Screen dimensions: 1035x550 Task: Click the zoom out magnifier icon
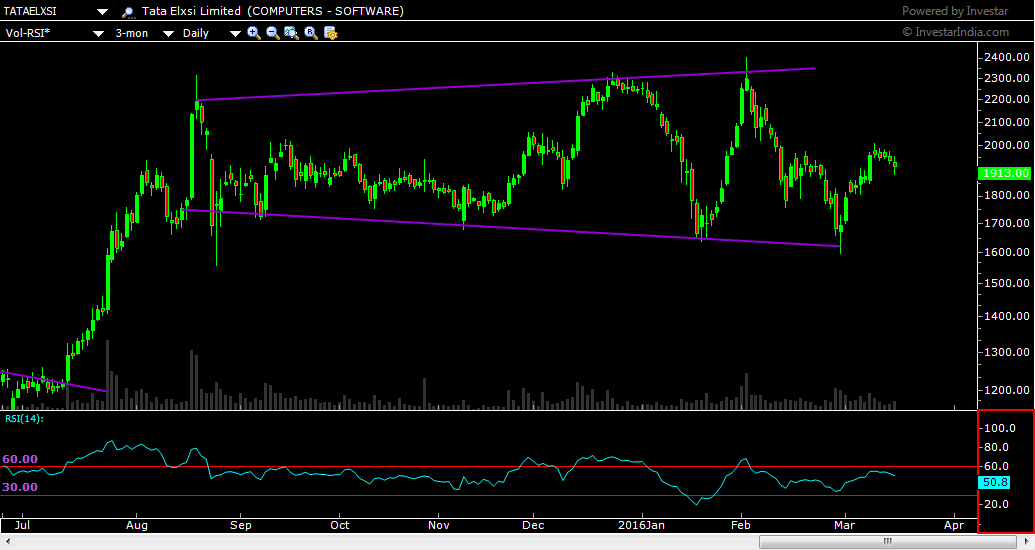tap(273, 32)
